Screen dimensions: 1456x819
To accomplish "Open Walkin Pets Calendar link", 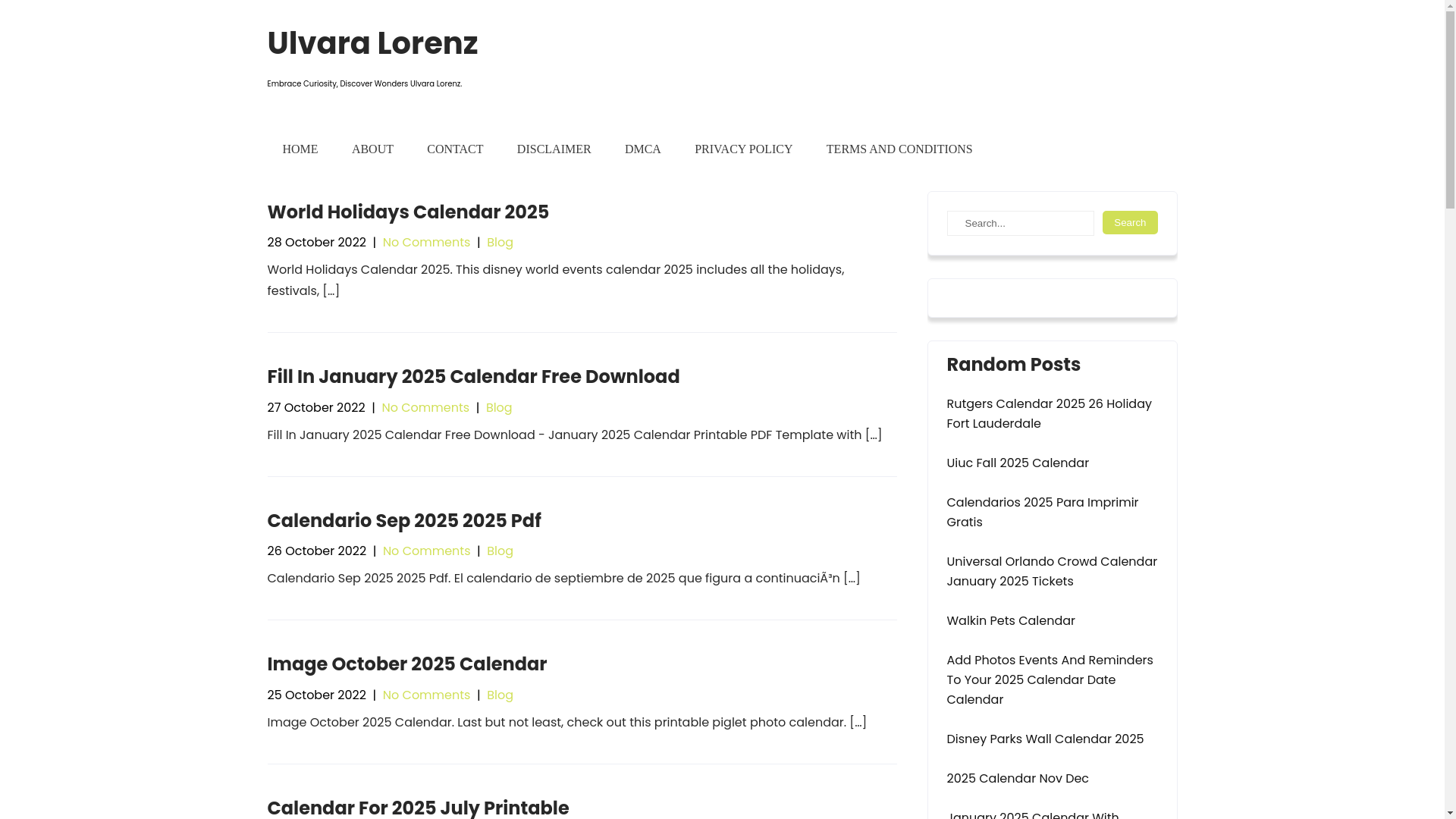I will click(x=1010, y=621).
